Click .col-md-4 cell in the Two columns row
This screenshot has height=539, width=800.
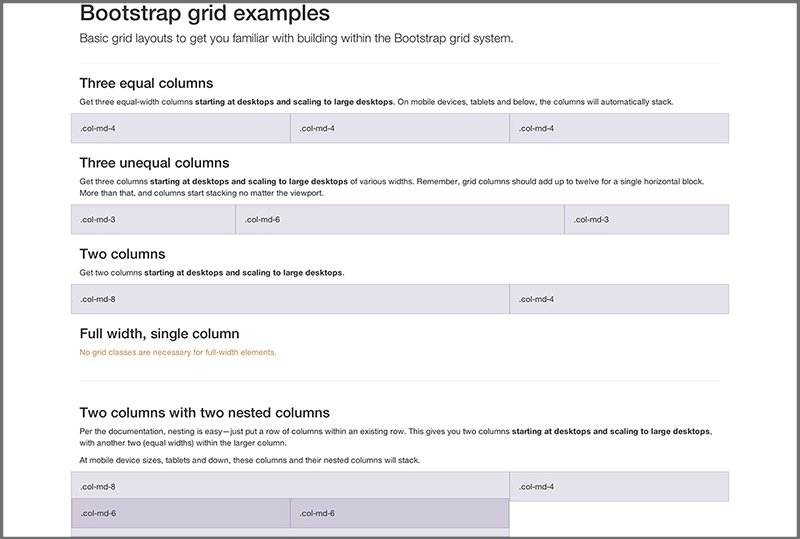pos(619,299)
